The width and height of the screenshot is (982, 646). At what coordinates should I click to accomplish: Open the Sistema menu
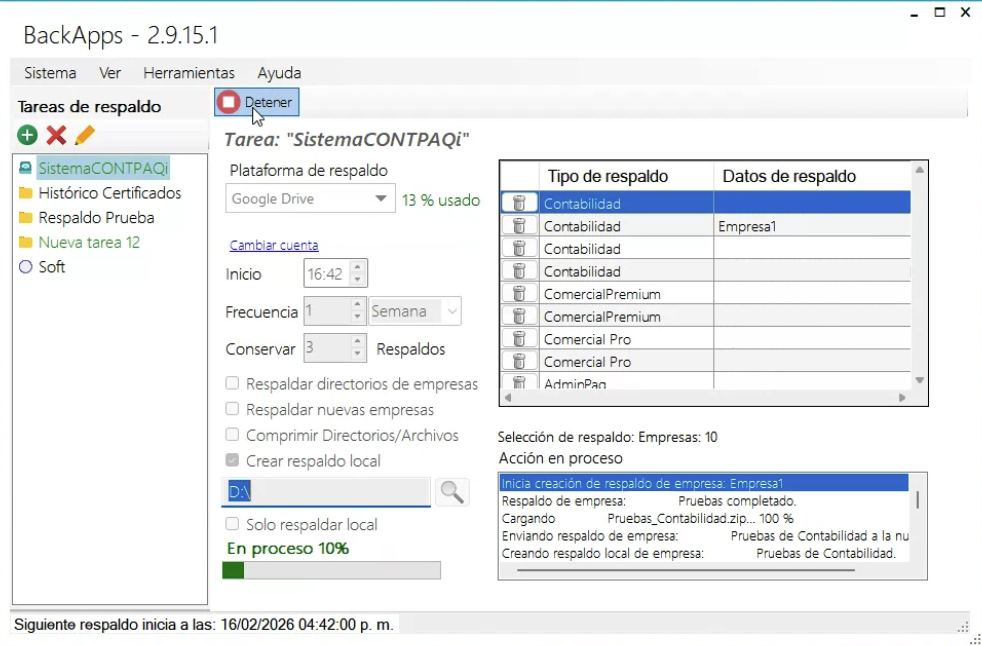[x=50, y=73]
